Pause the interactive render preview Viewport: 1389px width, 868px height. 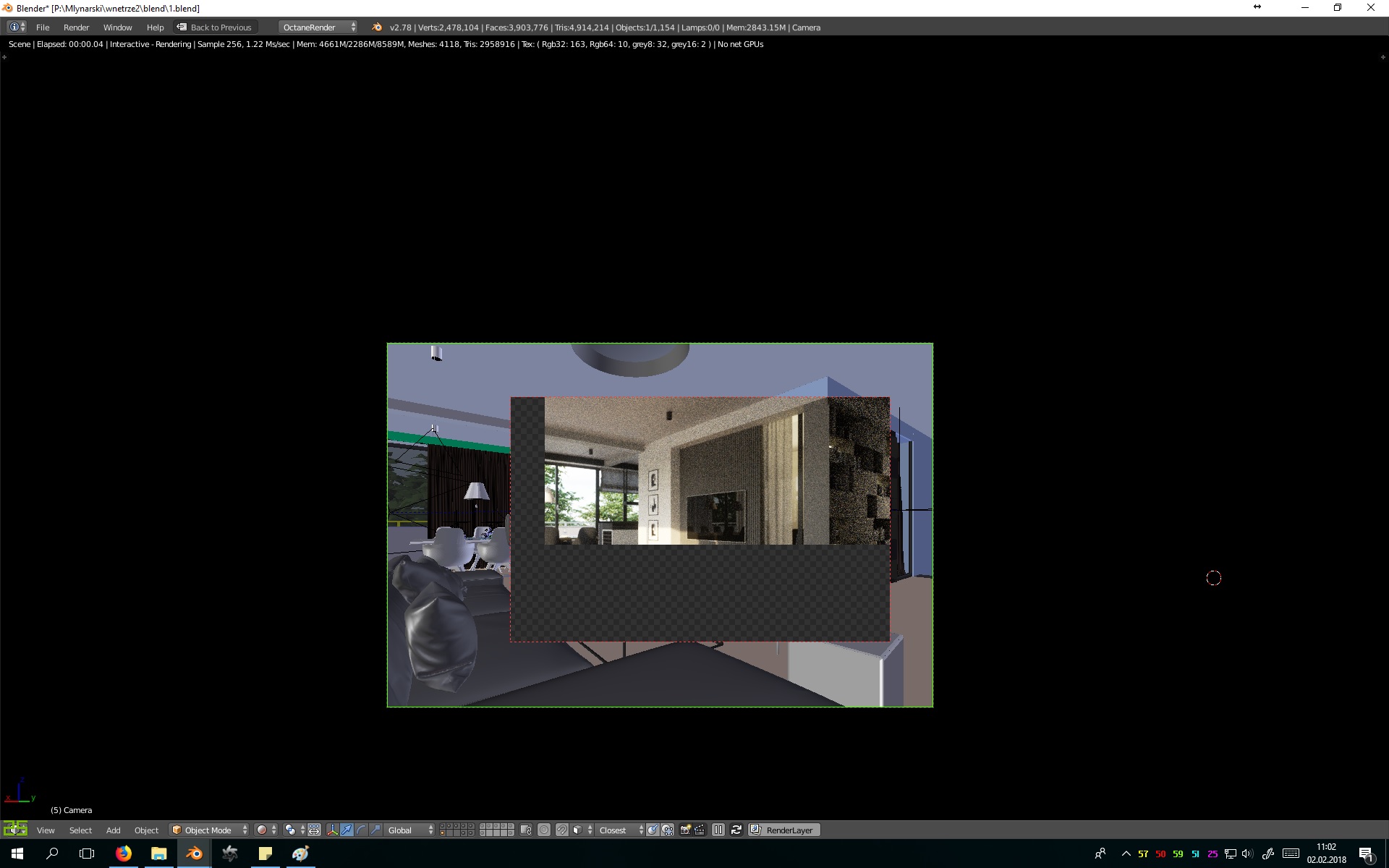tap(718, 830)
